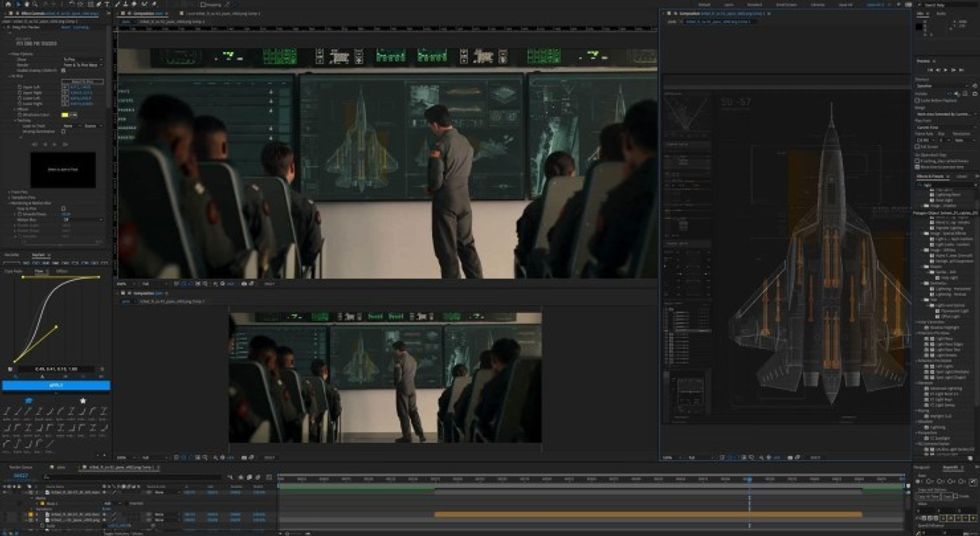The width and height of the screenshot is (980, 536).
Task: Step back one frame in Preview panel
Action: tap(938, 70)
